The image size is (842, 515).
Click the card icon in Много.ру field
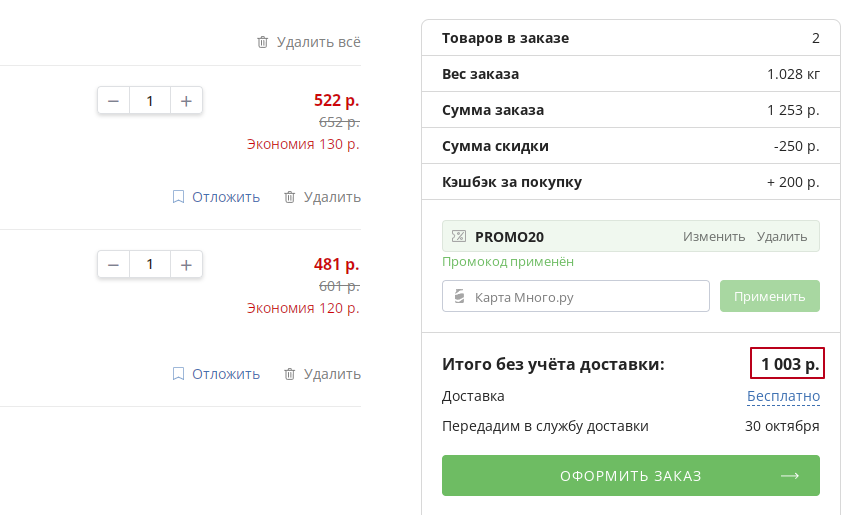pyautogui.click(x=460, y=297)
